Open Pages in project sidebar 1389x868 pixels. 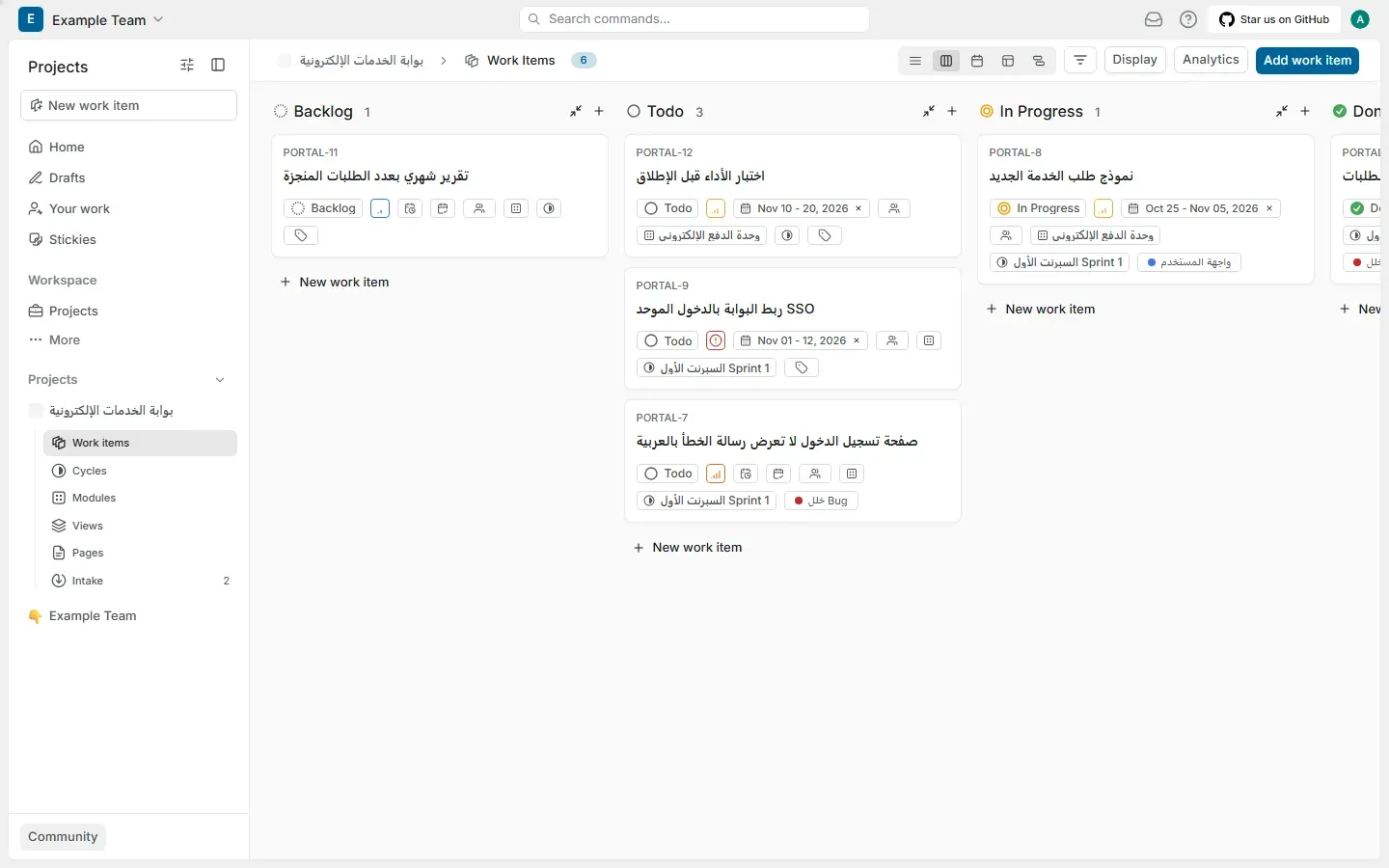coord(140,553)
